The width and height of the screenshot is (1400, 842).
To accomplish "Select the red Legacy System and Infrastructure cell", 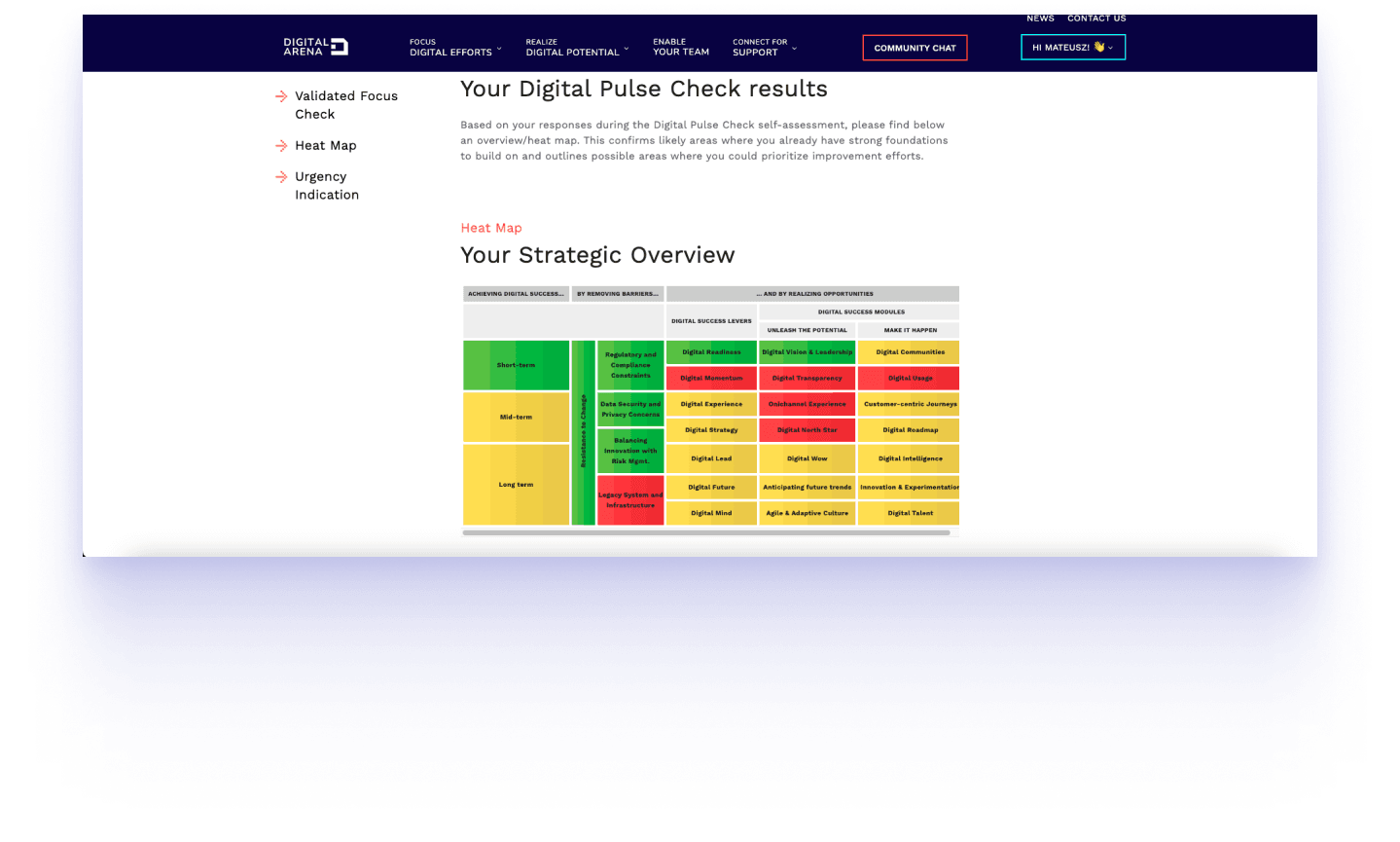I will (630, 500).
